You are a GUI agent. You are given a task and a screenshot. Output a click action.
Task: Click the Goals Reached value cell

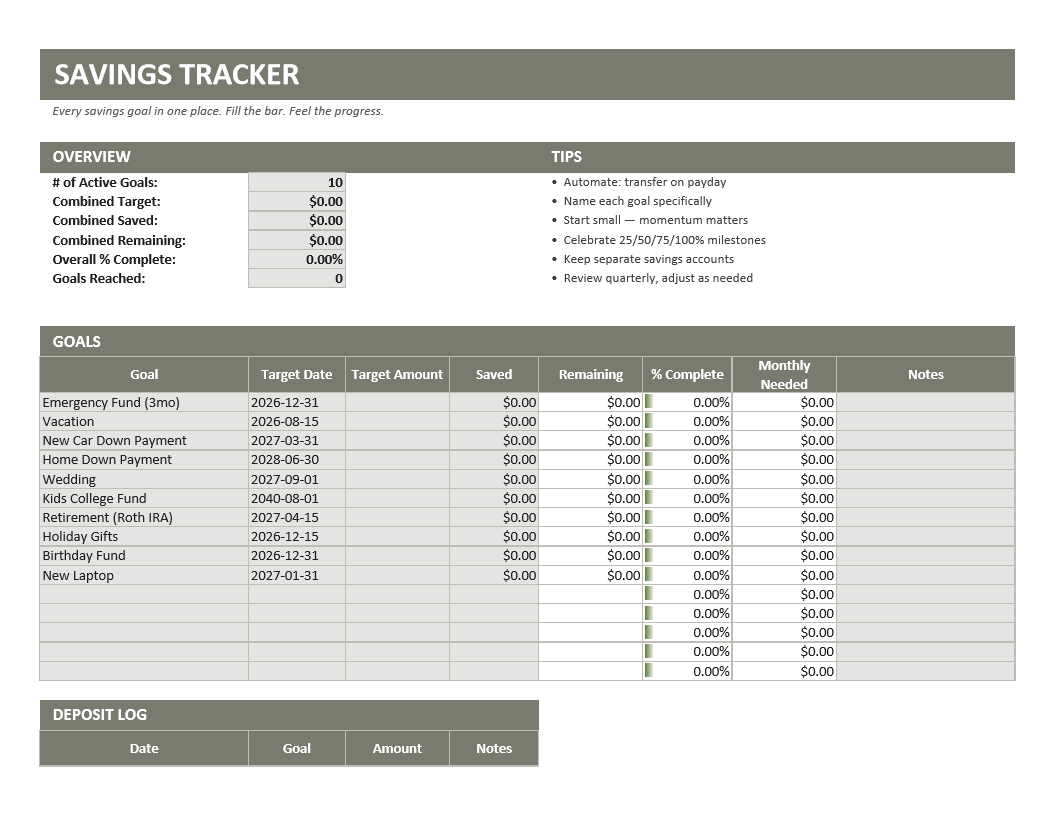[296, 278]
